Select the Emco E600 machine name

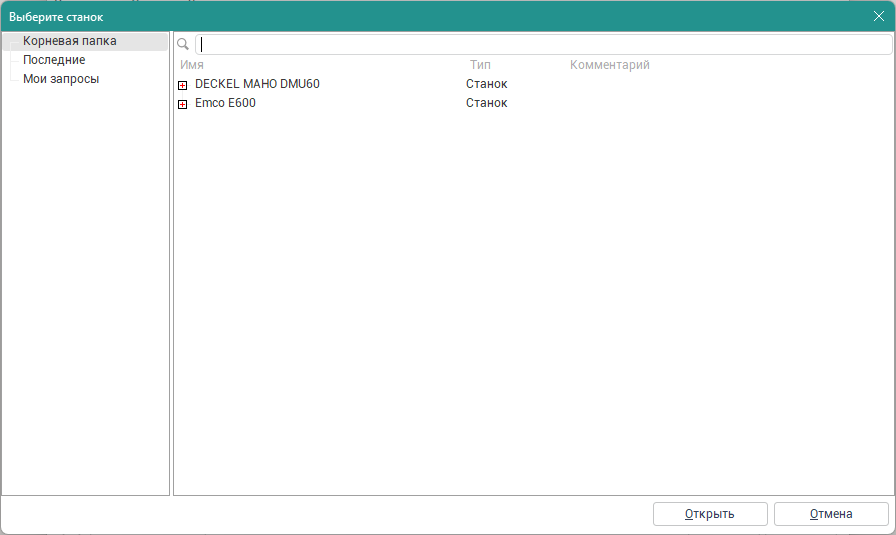[225, 103]
